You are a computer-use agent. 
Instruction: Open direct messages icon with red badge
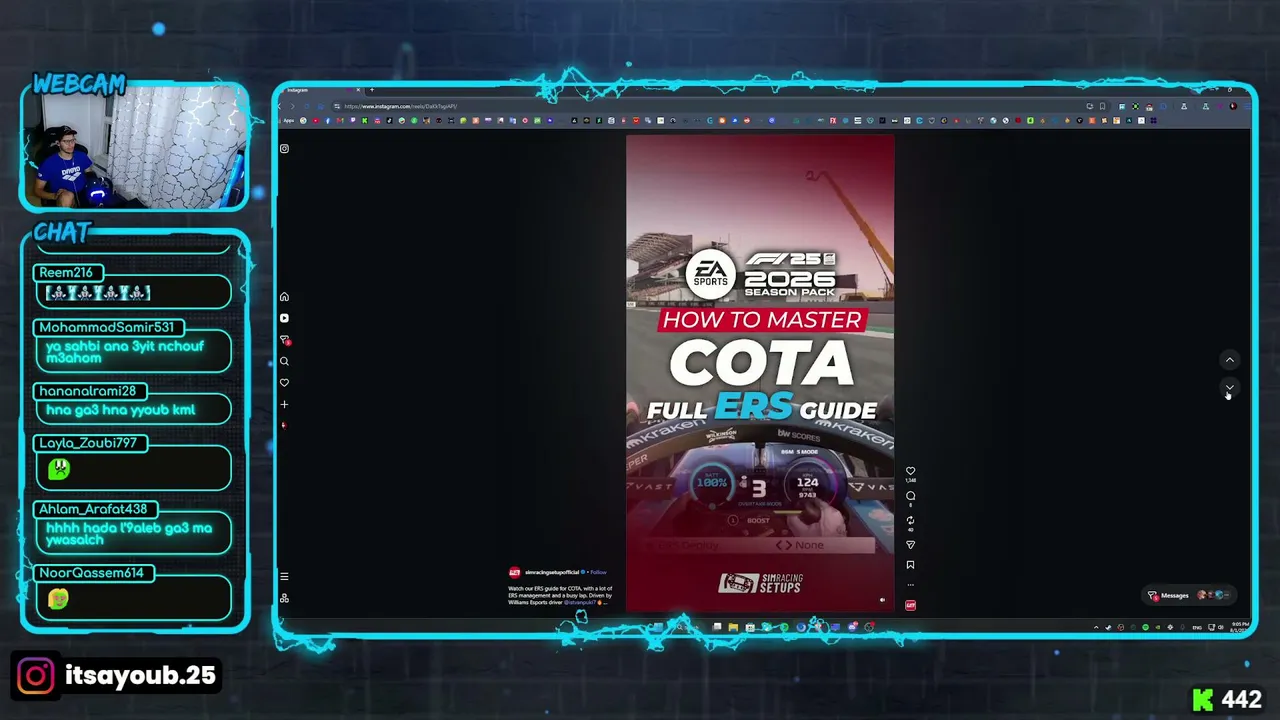pyautogui.click(x=284, y=340)
